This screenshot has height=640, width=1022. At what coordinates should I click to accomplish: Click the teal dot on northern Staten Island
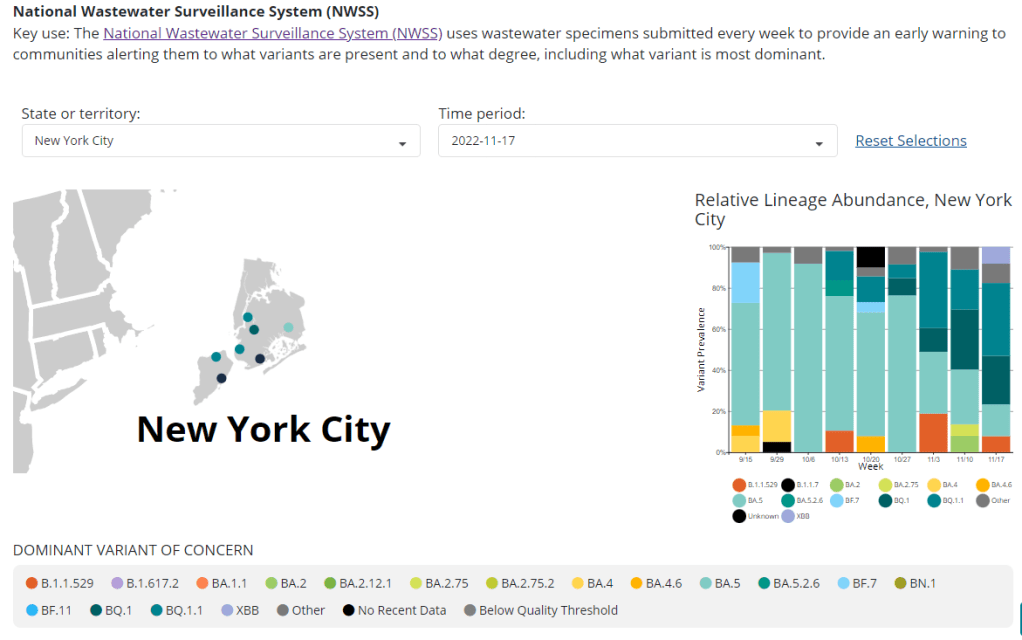(x=216, y=357)
